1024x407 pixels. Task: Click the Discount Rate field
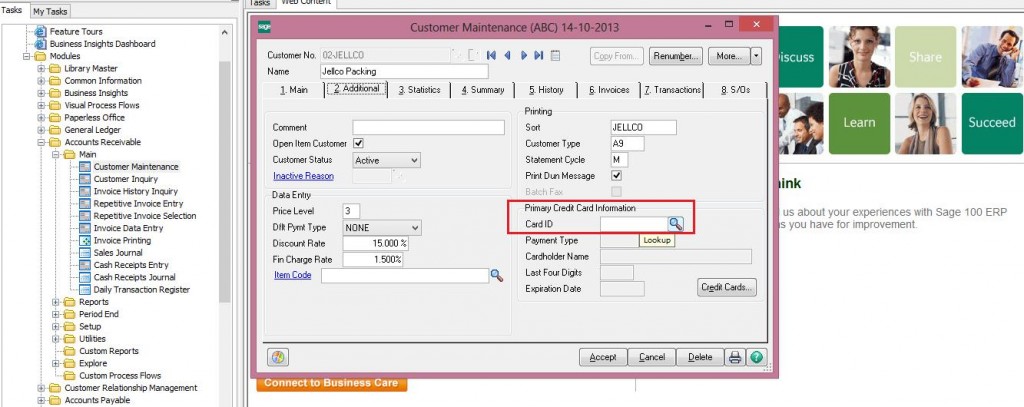(x=376, y=244)
